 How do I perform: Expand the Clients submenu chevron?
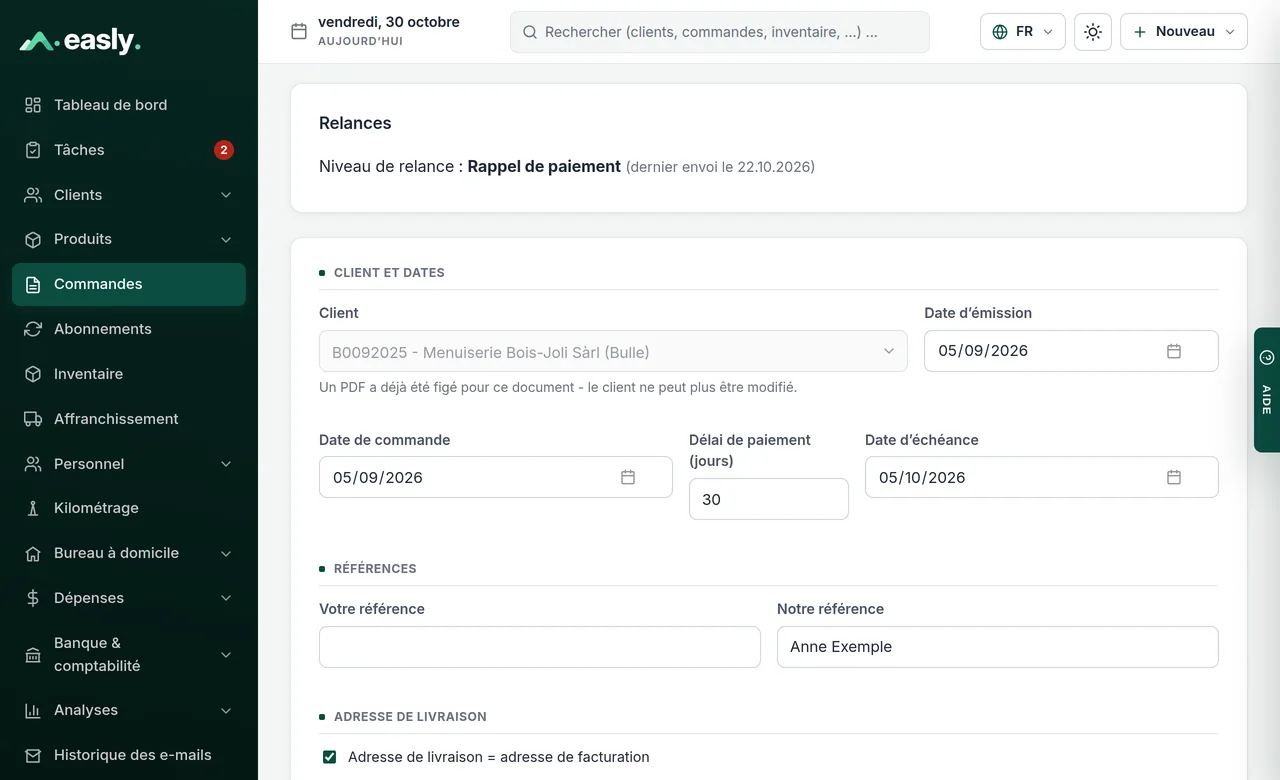coord(226,195)
